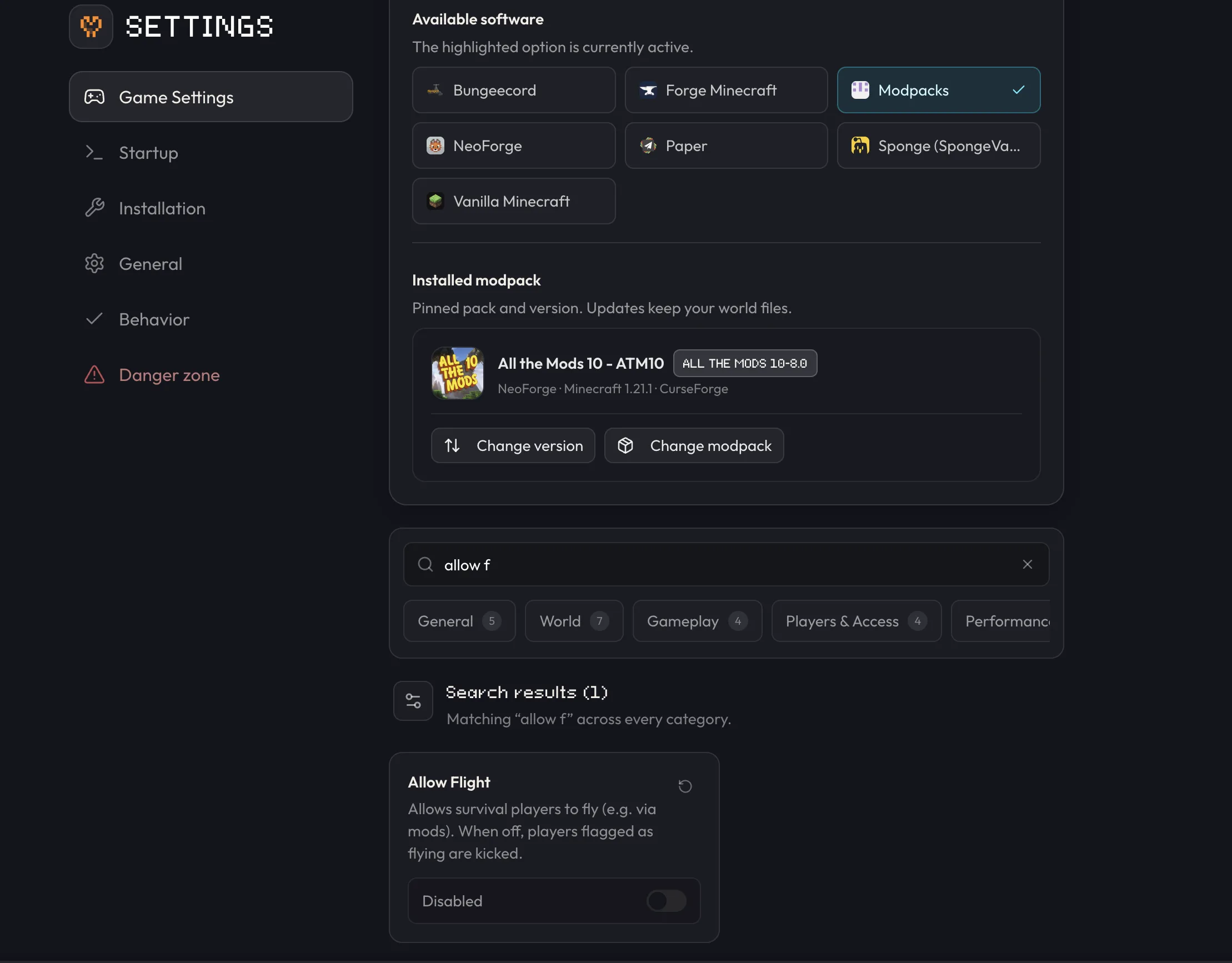Click the NeoForge fox icon
Image resolution: width=1232 pixels, height=963 pixels.
435,146
